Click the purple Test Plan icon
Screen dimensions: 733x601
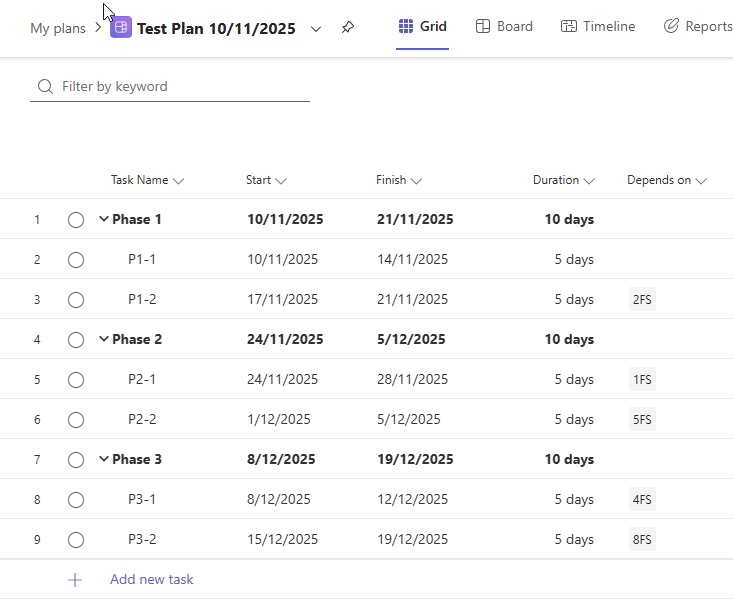[121, 28]
